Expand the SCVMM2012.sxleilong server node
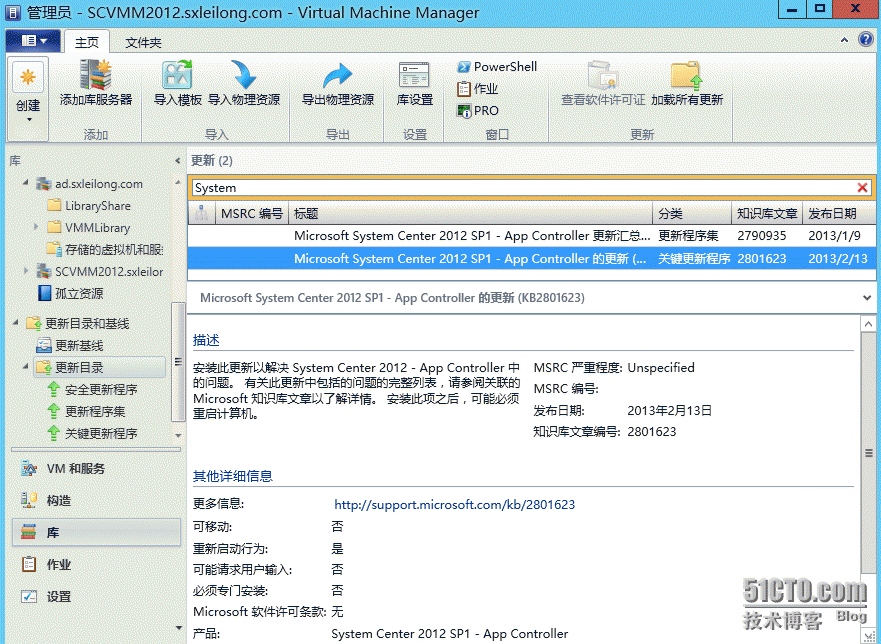881x644 pixels. [x=26, y=271]
